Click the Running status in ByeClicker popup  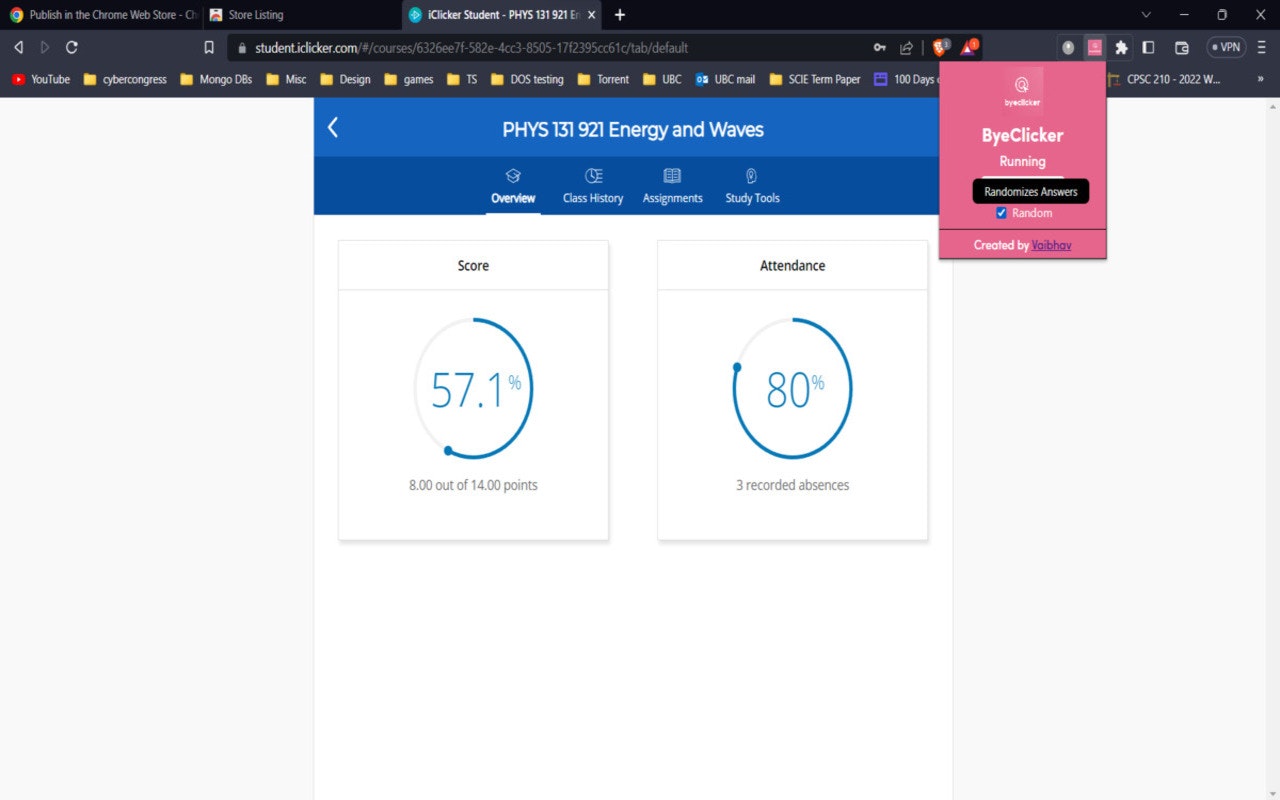pos(1022,161)
